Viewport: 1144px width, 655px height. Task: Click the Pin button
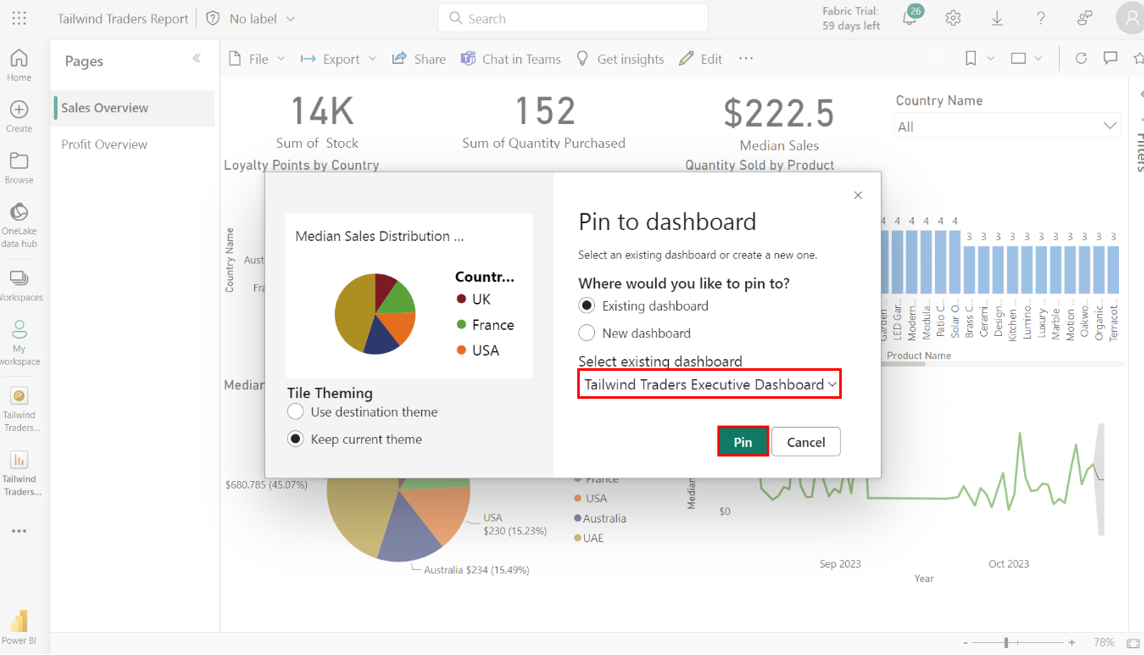point(742,442)
